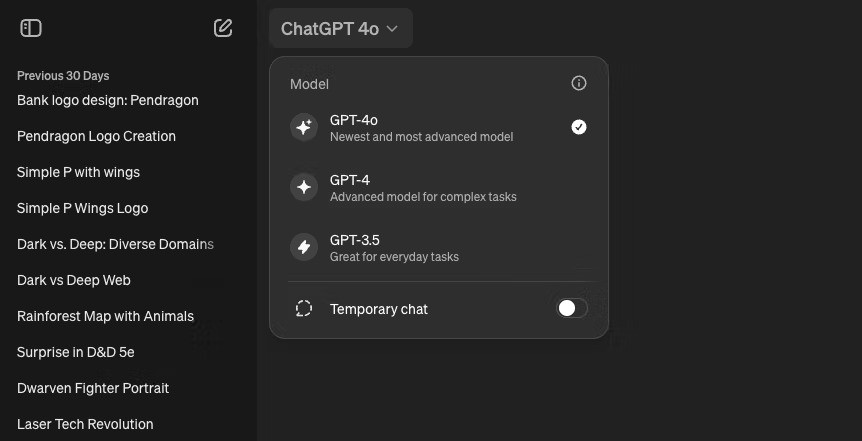
Task: Click the dashed circle Temporary chat icon
Action: (304, 309)
